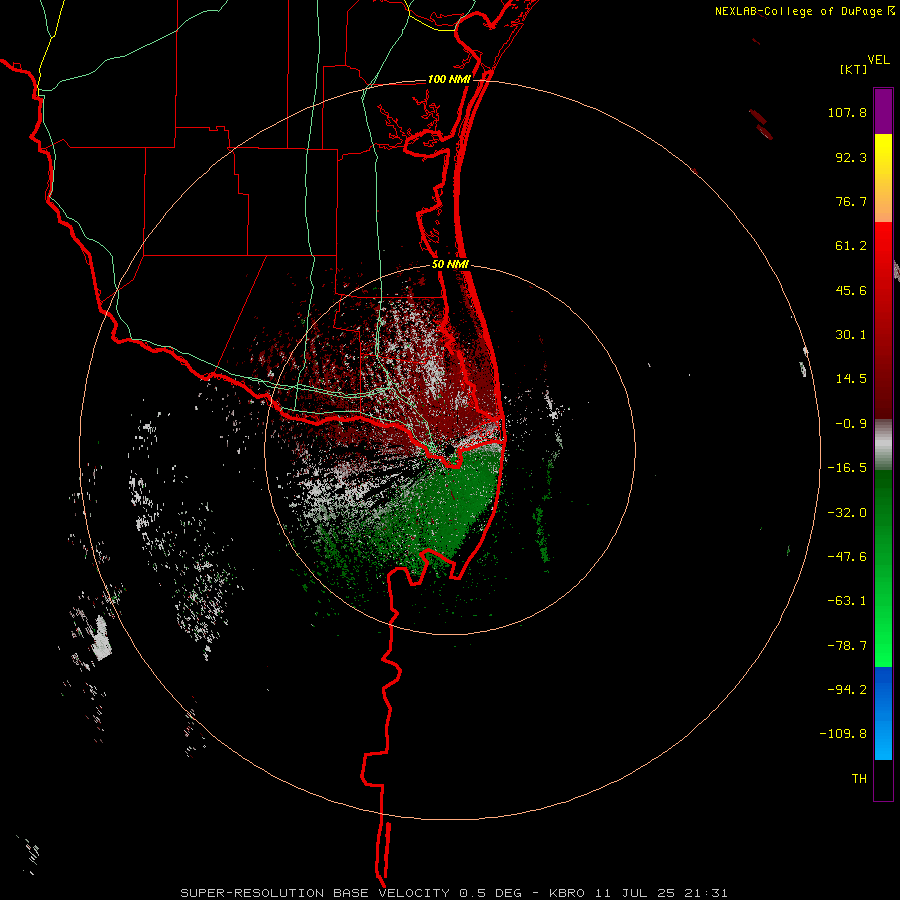Click the 30.1 legend value
This screenshot has width=900, height=900.
click(851, 335)
